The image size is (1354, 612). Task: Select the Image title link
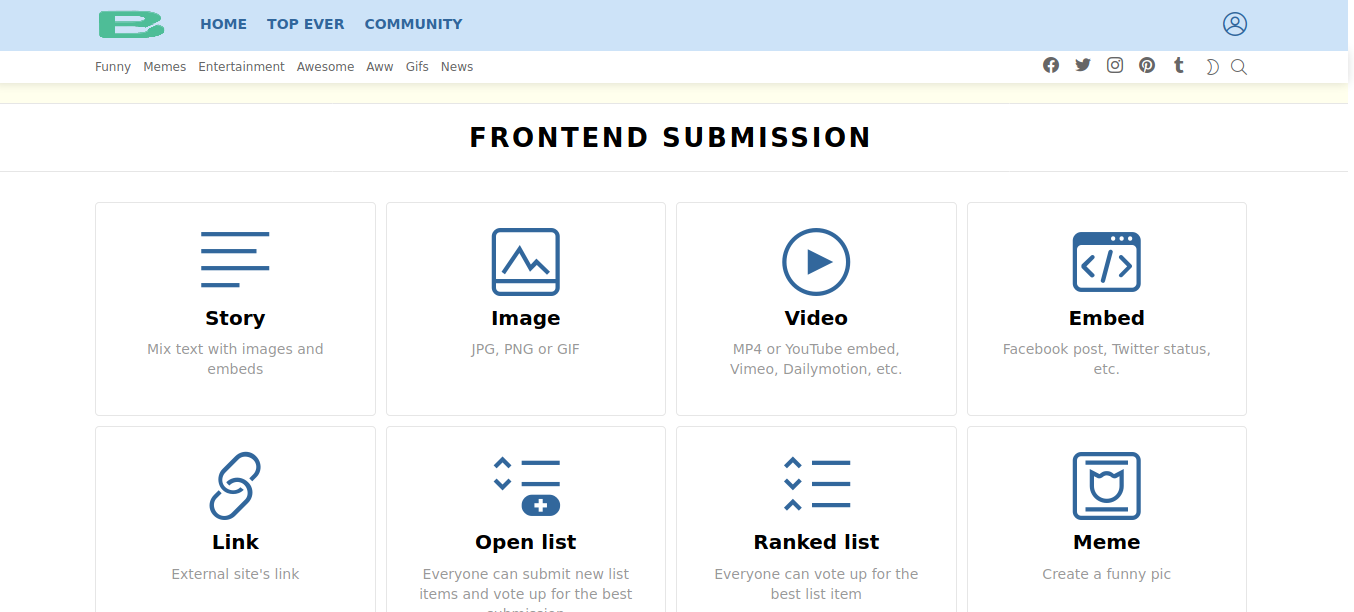click(x=526, y=318)
